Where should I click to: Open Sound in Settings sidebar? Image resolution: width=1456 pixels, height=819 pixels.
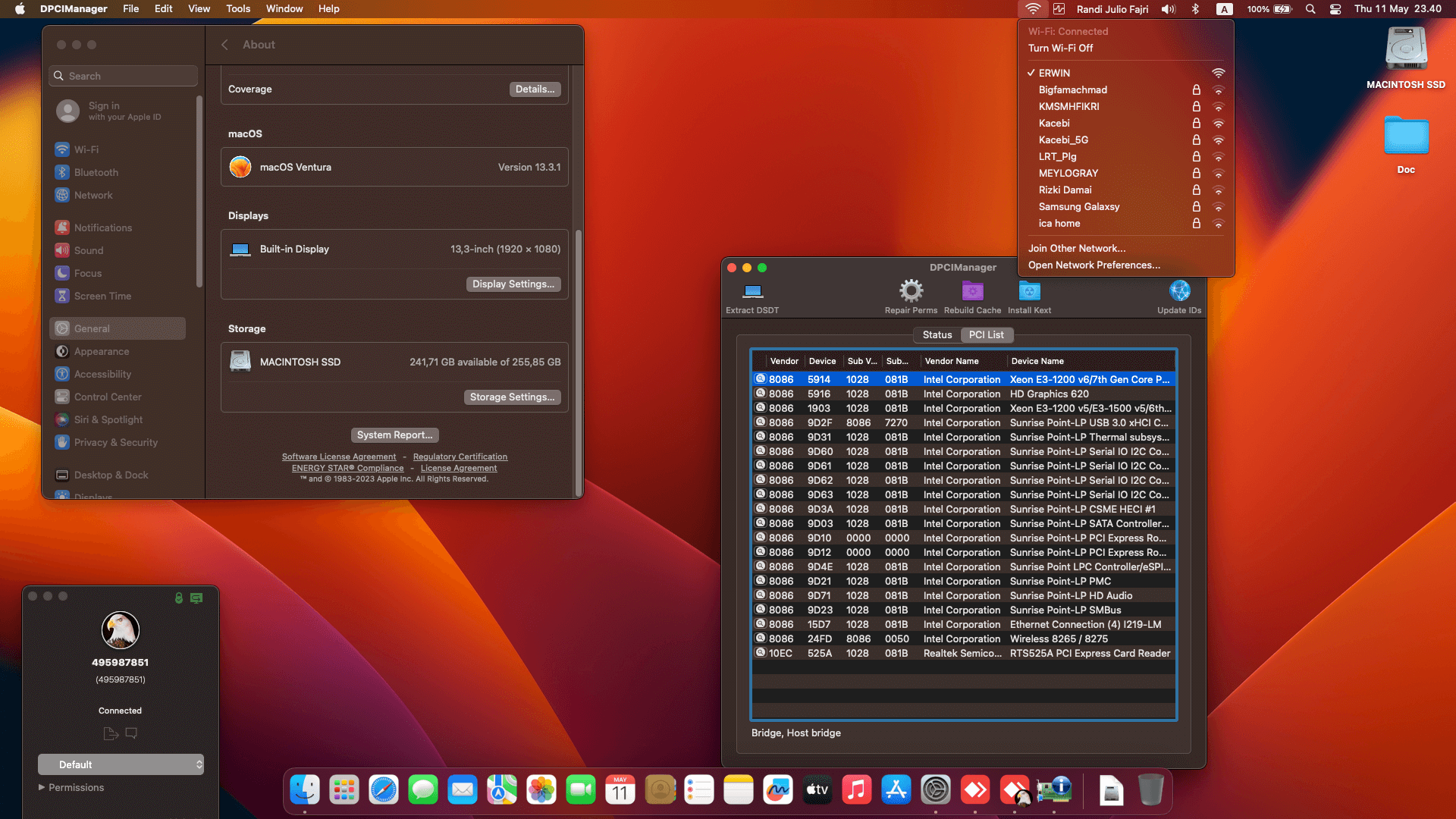118,250
